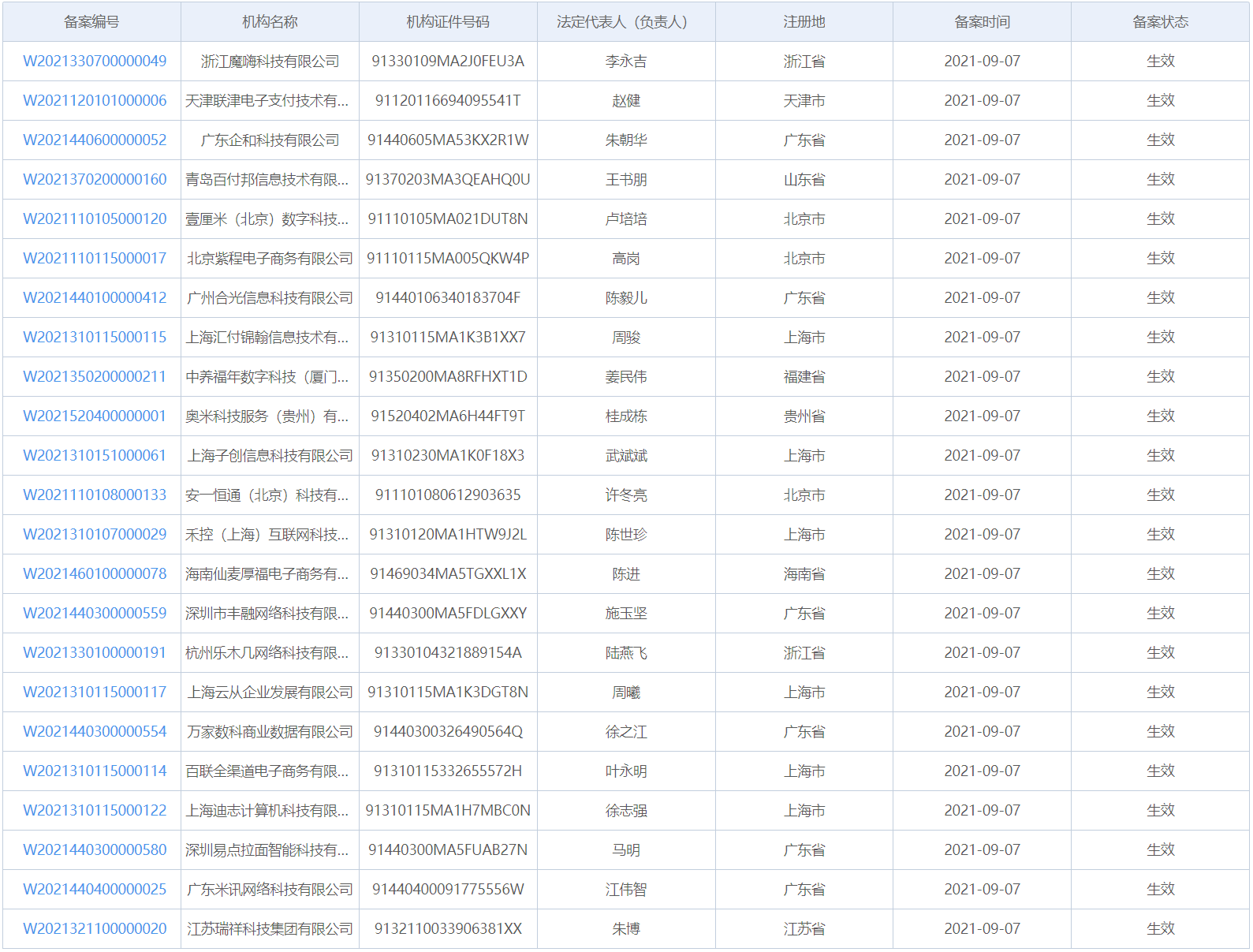The image size is (1253, 952).
Task: Click filing link W2021440300000554
Action: [x=95, y=732]
